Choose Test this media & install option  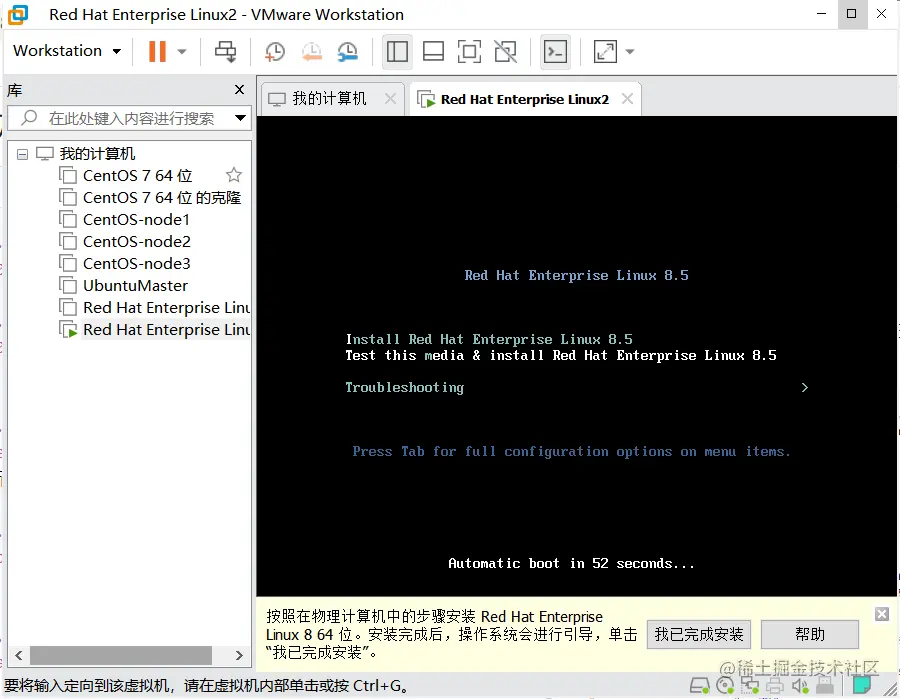point(561,355)
